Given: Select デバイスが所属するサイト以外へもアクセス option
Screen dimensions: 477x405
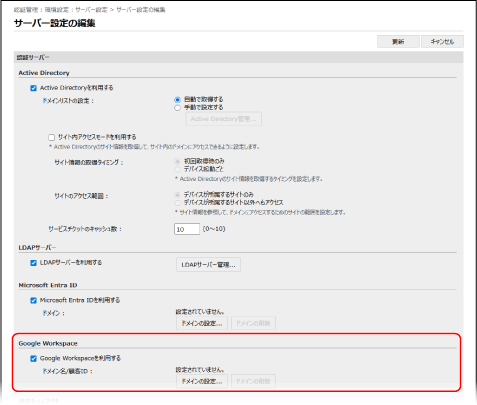Looking at the screenshot, I should (x=177, y=203).
